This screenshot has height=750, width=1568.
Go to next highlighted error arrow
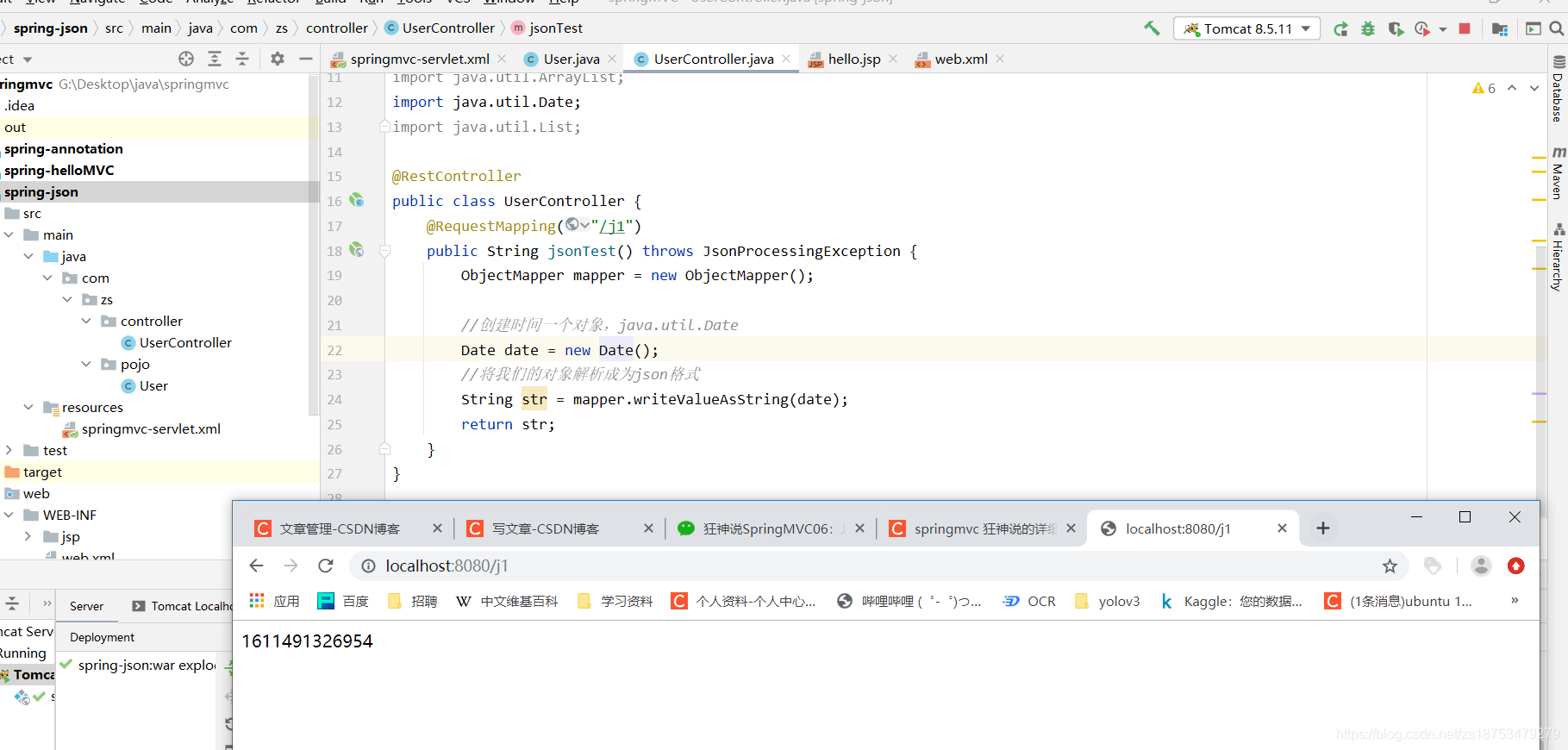(1534, 88)
